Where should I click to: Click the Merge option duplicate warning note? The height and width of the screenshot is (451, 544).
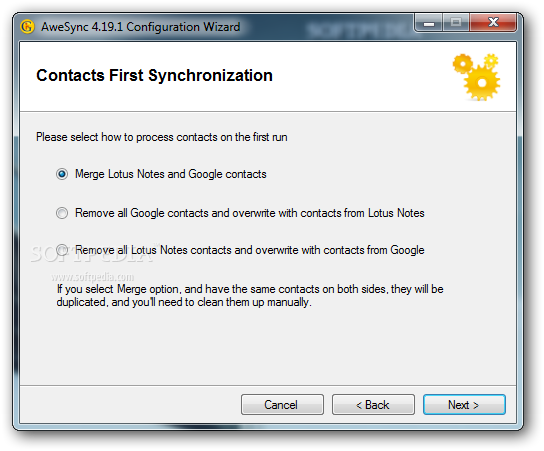pos(250,296)
